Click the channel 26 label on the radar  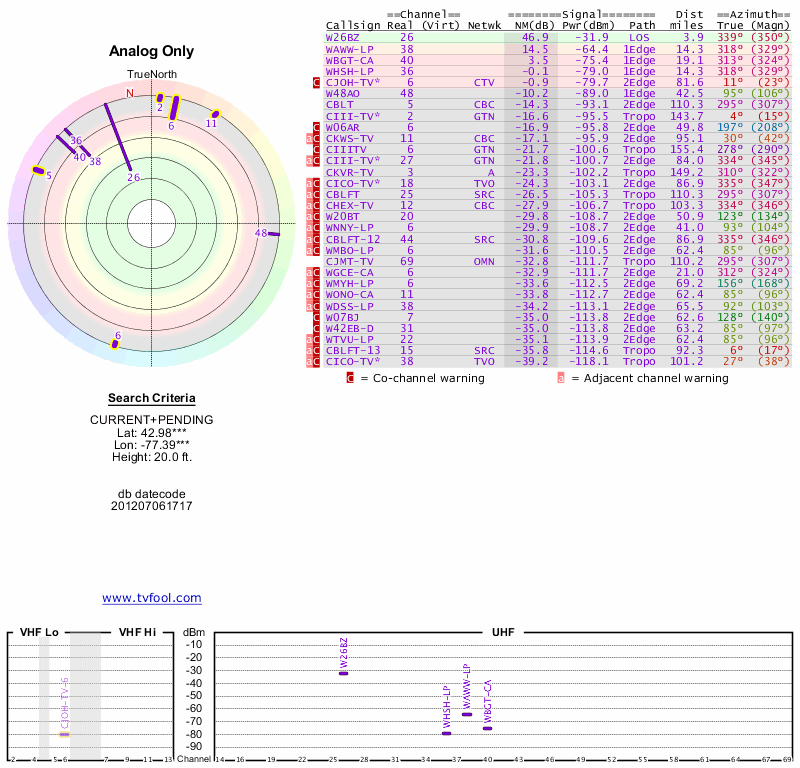pos(133,177)
